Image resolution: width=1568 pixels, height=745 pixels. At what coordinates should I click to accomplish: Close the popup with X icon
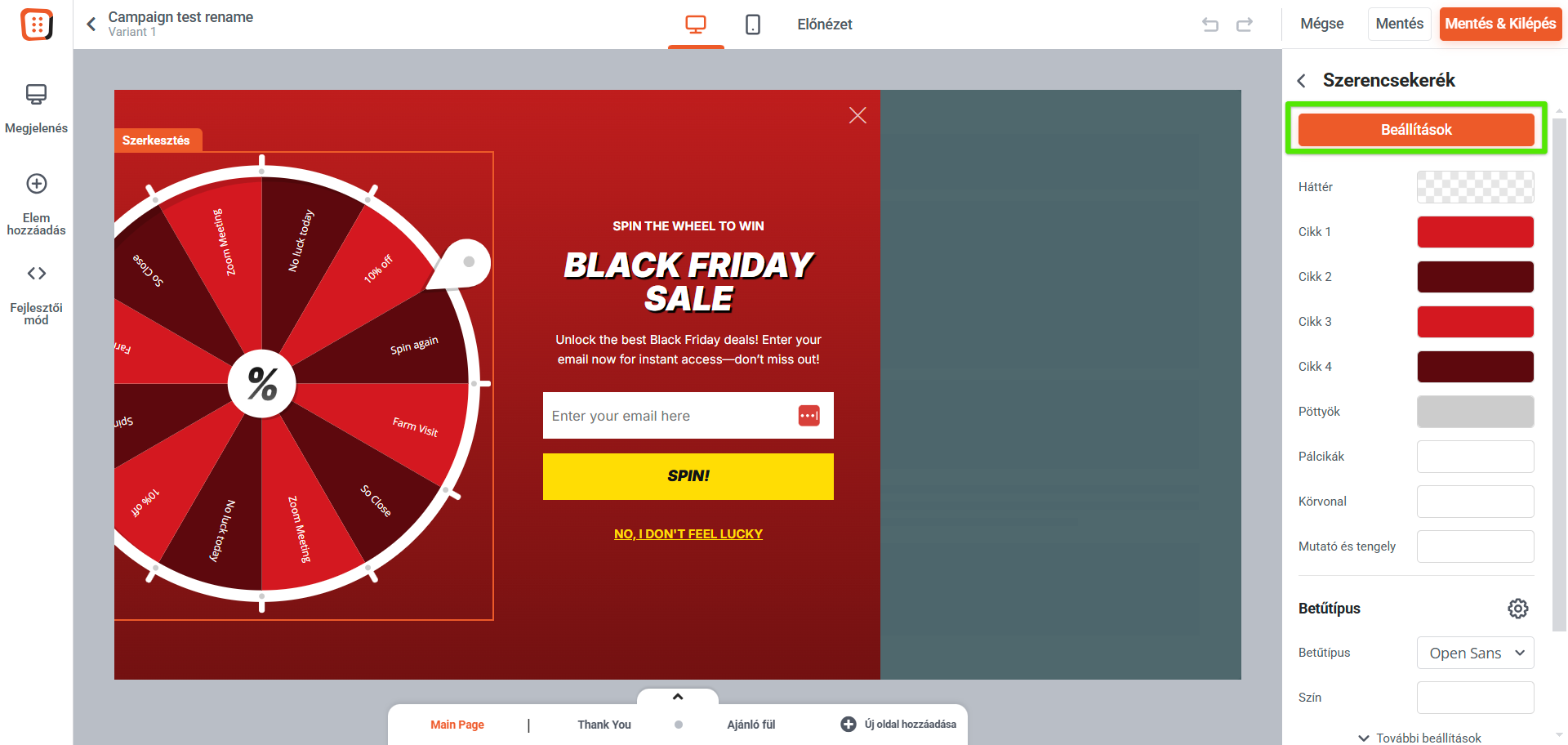[x=857, y=115]
